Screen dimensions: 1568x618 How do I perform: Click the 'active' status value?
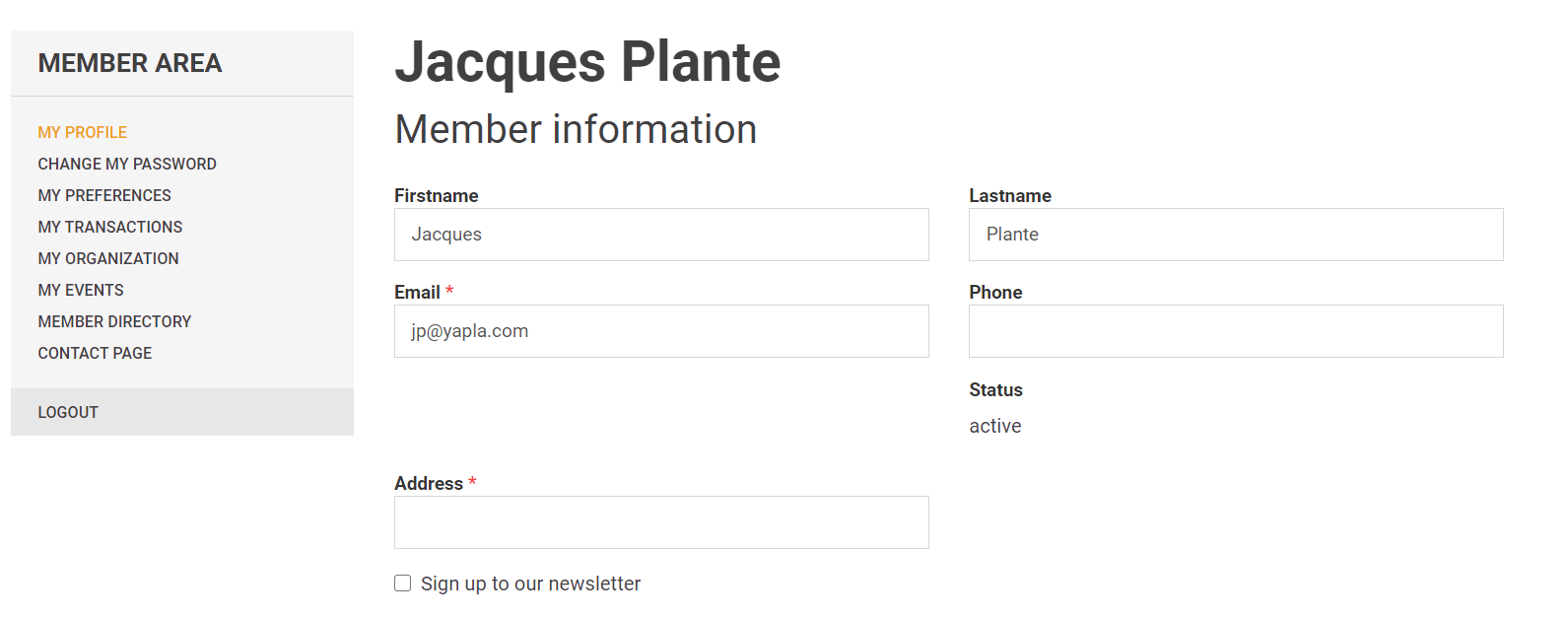click(x=995, y=426)
